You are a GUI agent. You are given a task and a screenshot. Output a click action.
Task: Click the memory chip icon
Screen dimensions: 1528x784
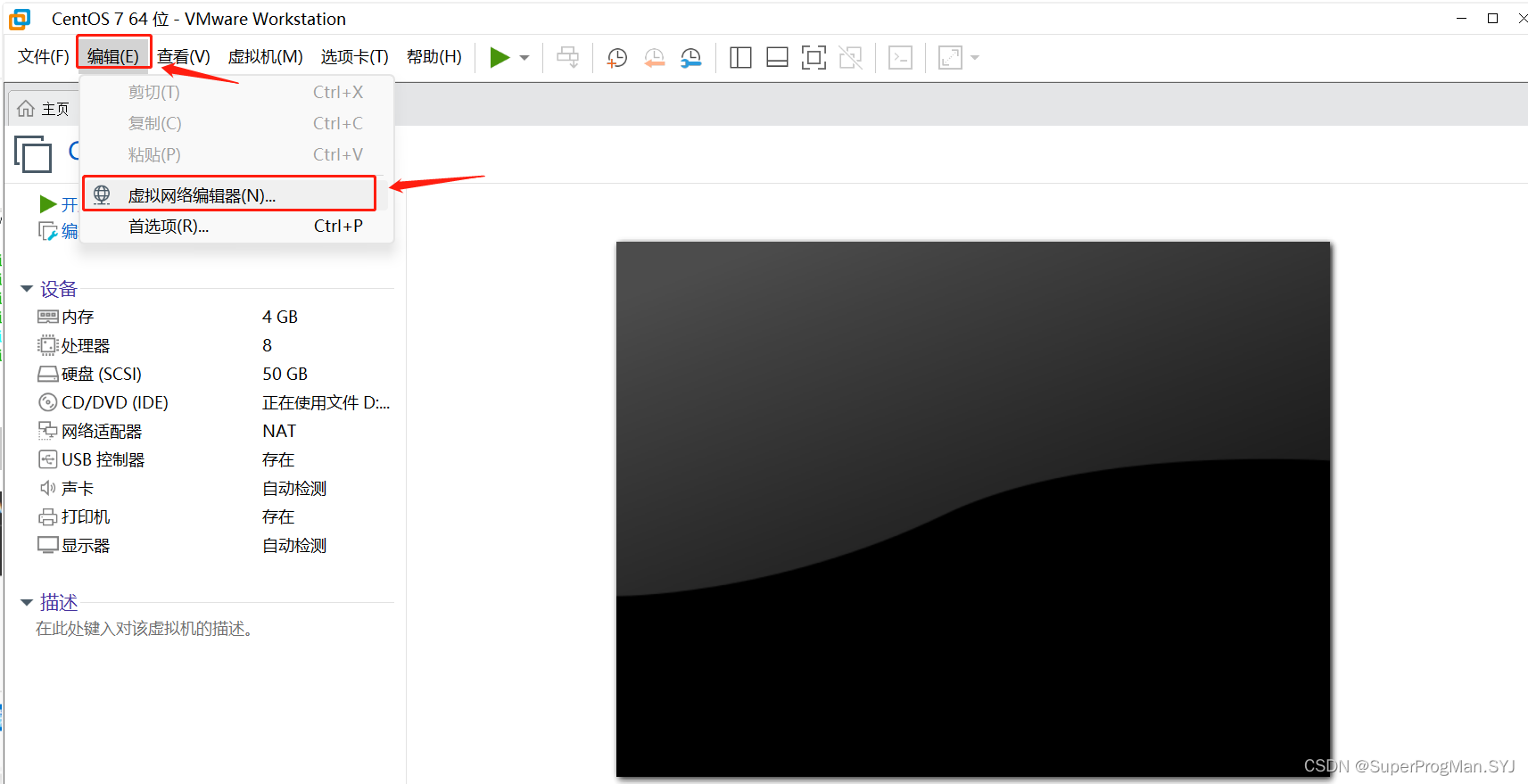pyautogui.click(x=47, y=317)
